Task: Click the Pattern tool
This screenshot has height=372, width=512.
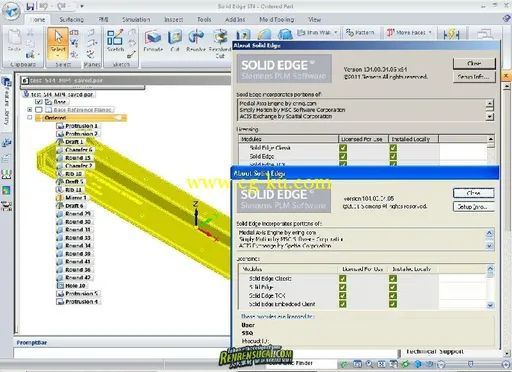Action: point(360,32)
